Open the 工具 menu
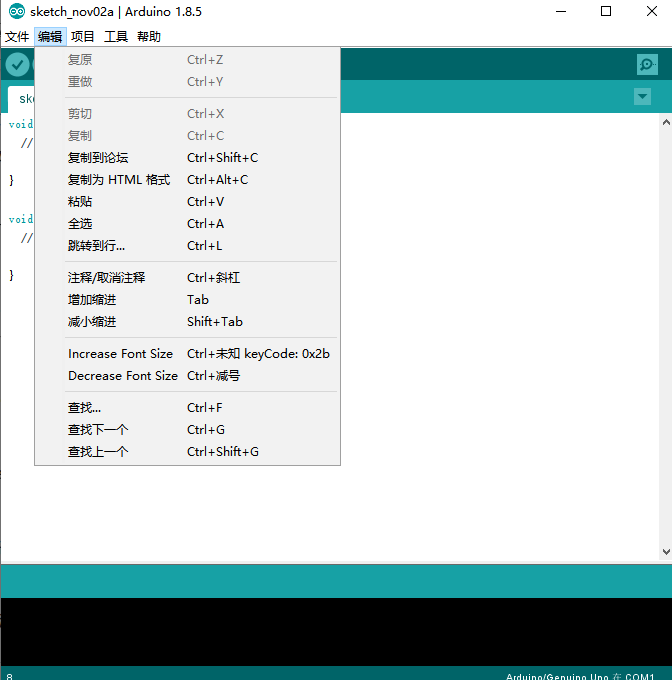The width and height of the screenshot is (672, 680). (x=116, y=37)
